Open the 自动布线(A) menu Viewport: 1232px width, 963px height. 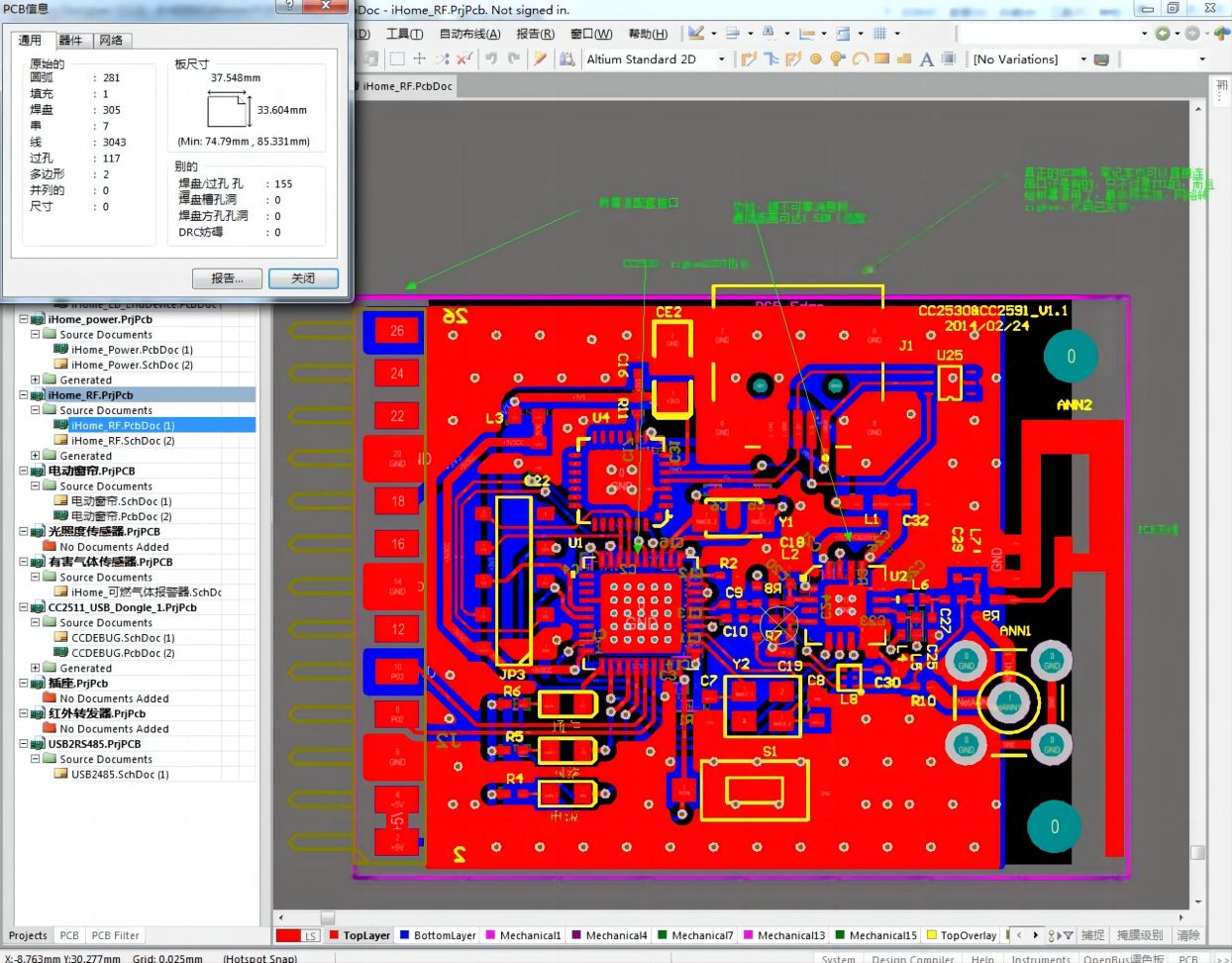[469, 34]
